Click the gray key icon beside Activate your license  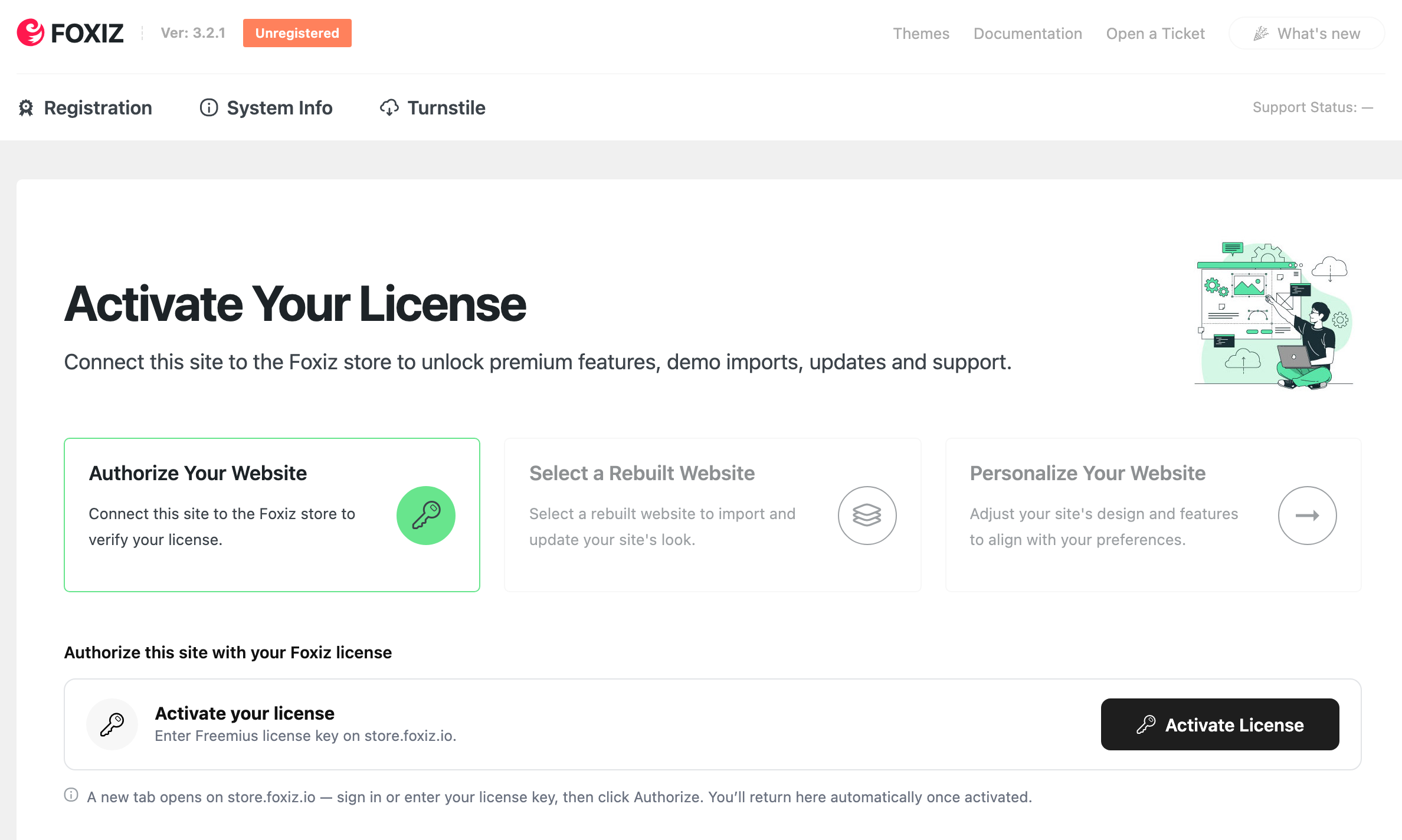[112, 724]
